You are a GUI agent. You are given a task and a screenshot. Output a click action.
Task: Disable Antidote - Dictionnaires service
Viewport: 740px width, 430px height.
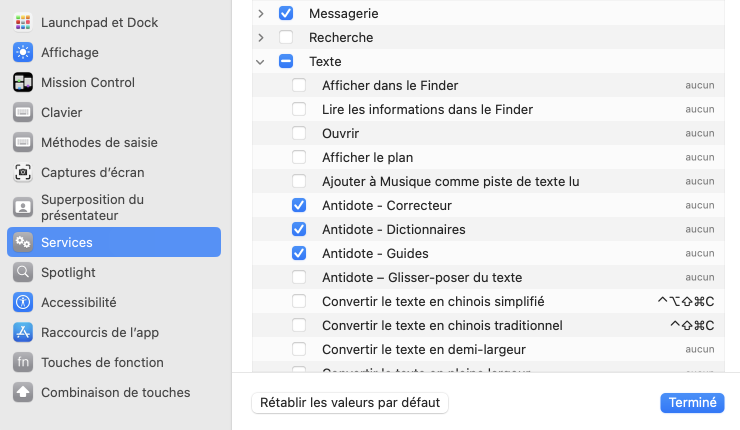[x=299, y=229]
